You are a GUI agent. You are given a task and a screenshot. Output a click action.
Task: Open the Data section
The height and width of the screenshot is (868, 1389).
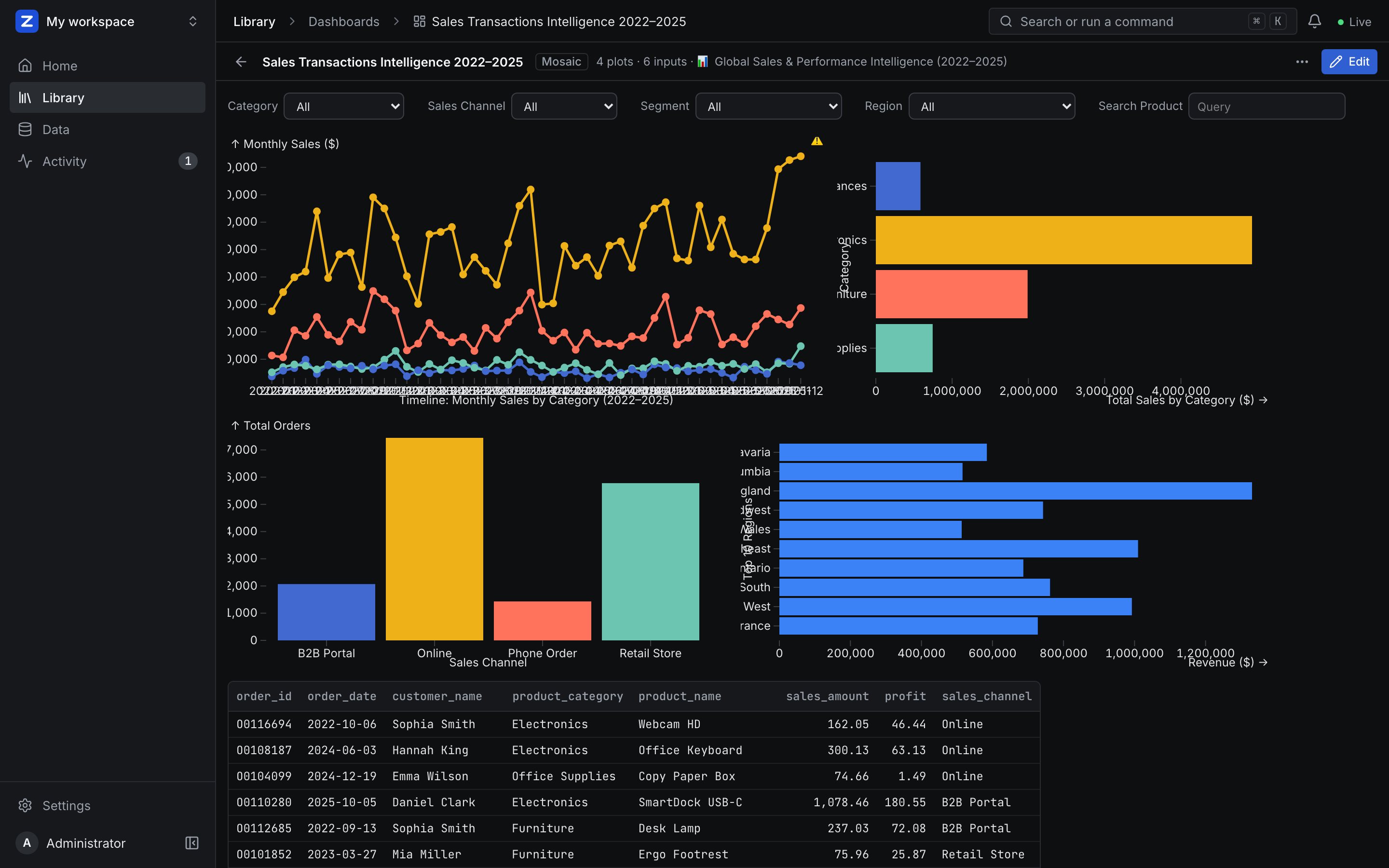pos(108,129)
